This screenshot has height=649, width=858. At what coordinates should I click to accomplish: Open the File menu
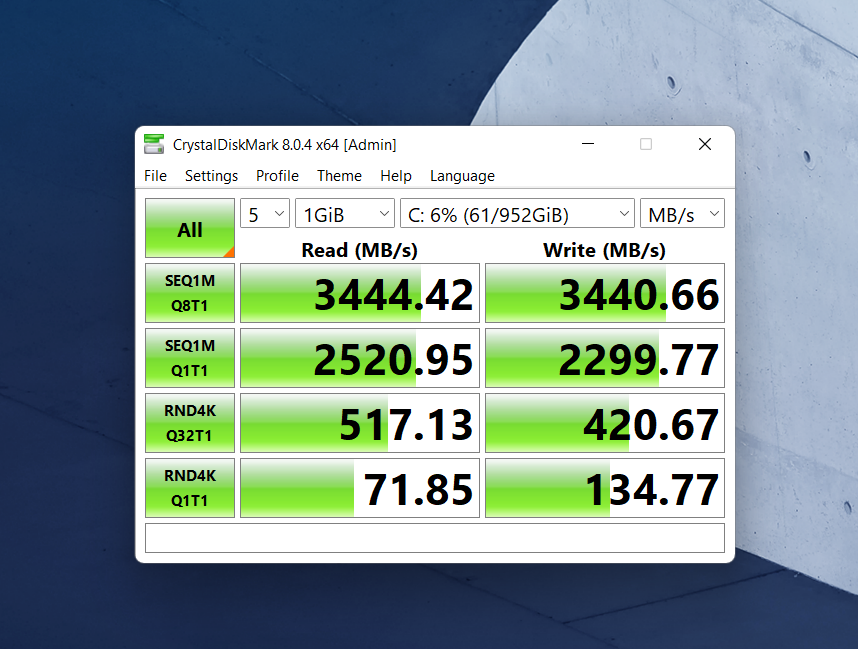point(155,176)
